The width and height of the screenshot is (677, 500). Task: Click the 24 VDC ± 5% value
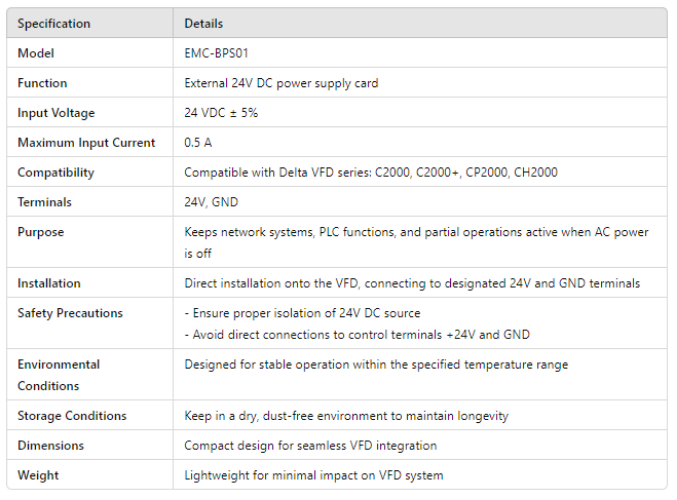[x=221, y=113]
